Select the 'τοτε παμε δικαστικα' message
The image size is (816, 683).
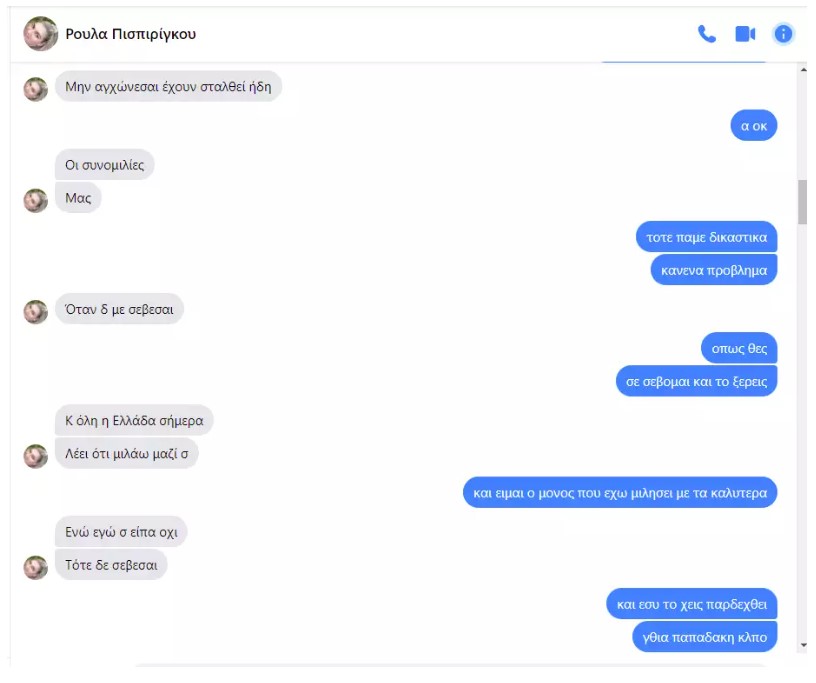point(706,237)
